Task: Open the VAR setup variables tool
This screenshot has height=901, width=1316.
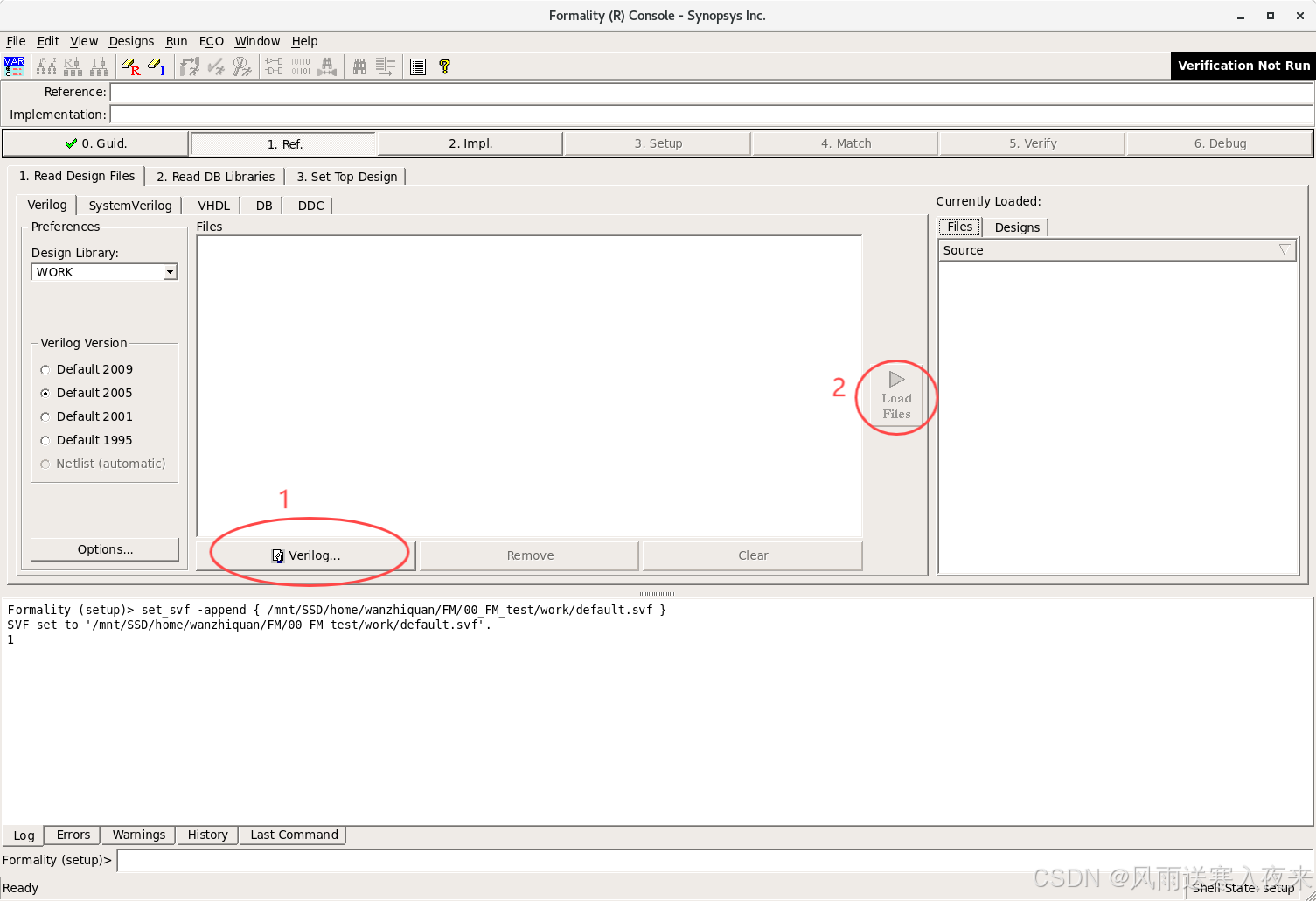Action: click(14, 66)
